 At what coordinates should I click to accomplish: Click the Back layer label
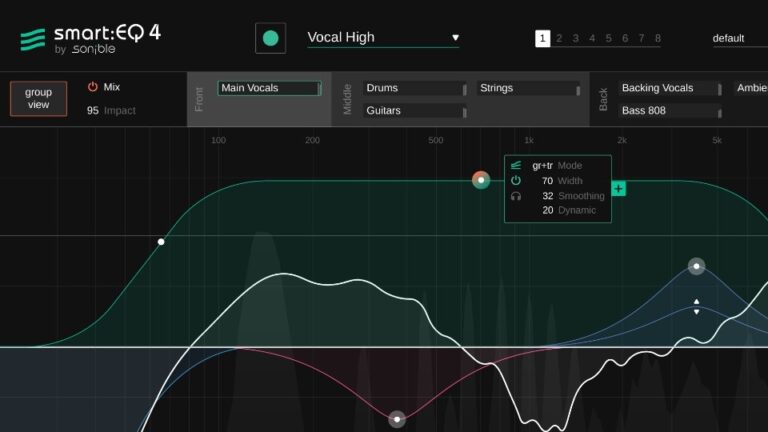603,99
